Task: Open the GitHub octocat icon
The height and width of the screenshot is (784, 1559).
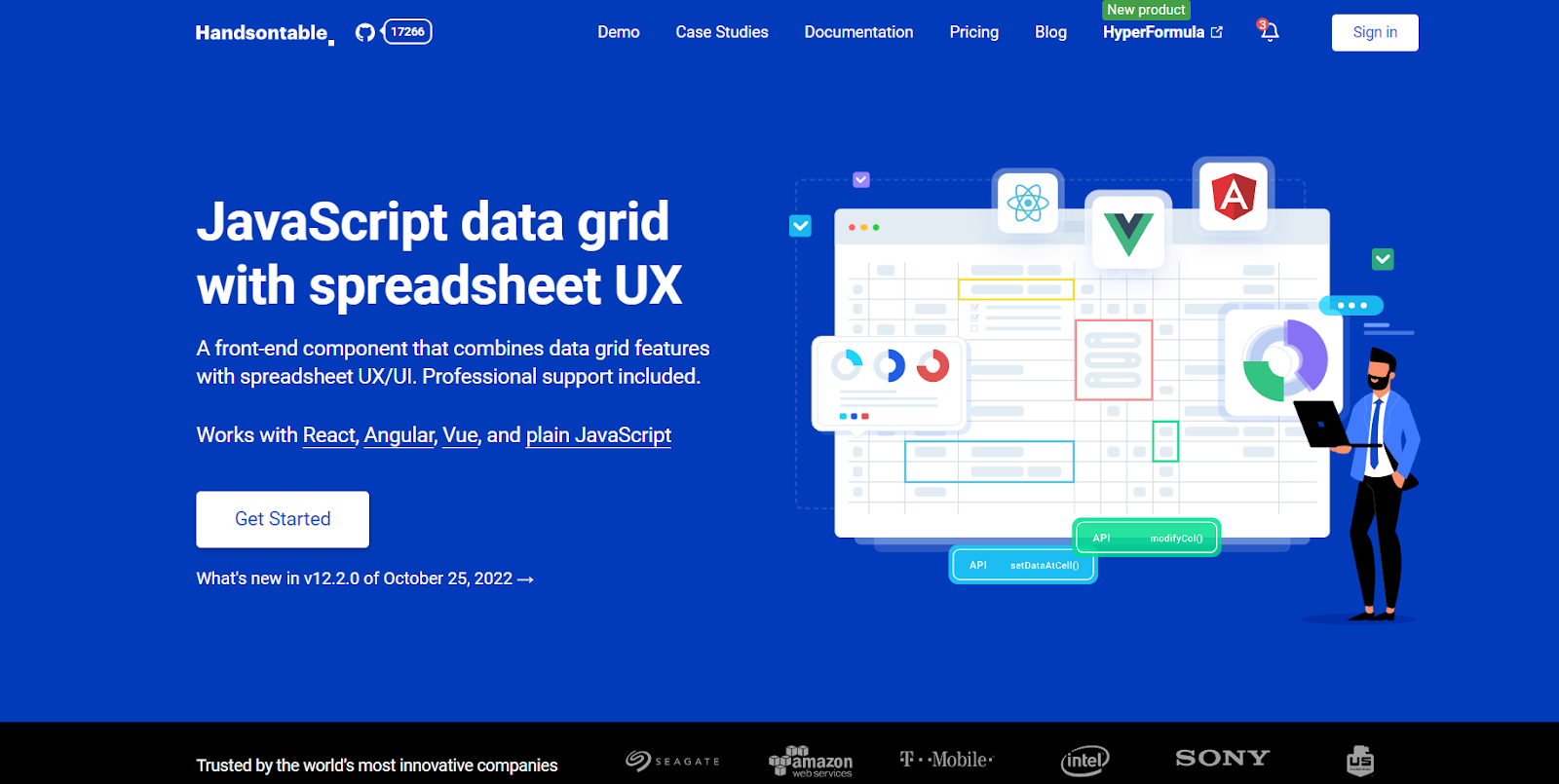Action: point(364,32)
